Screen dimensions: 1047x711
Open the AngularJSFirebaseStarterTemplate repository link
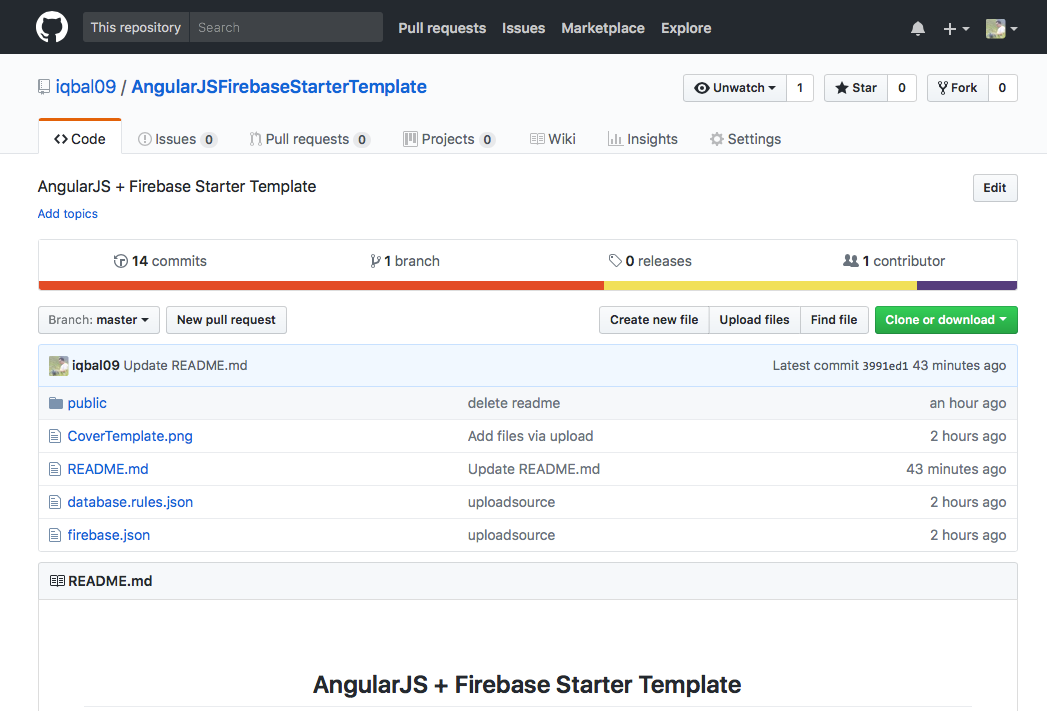coord(279,87)
